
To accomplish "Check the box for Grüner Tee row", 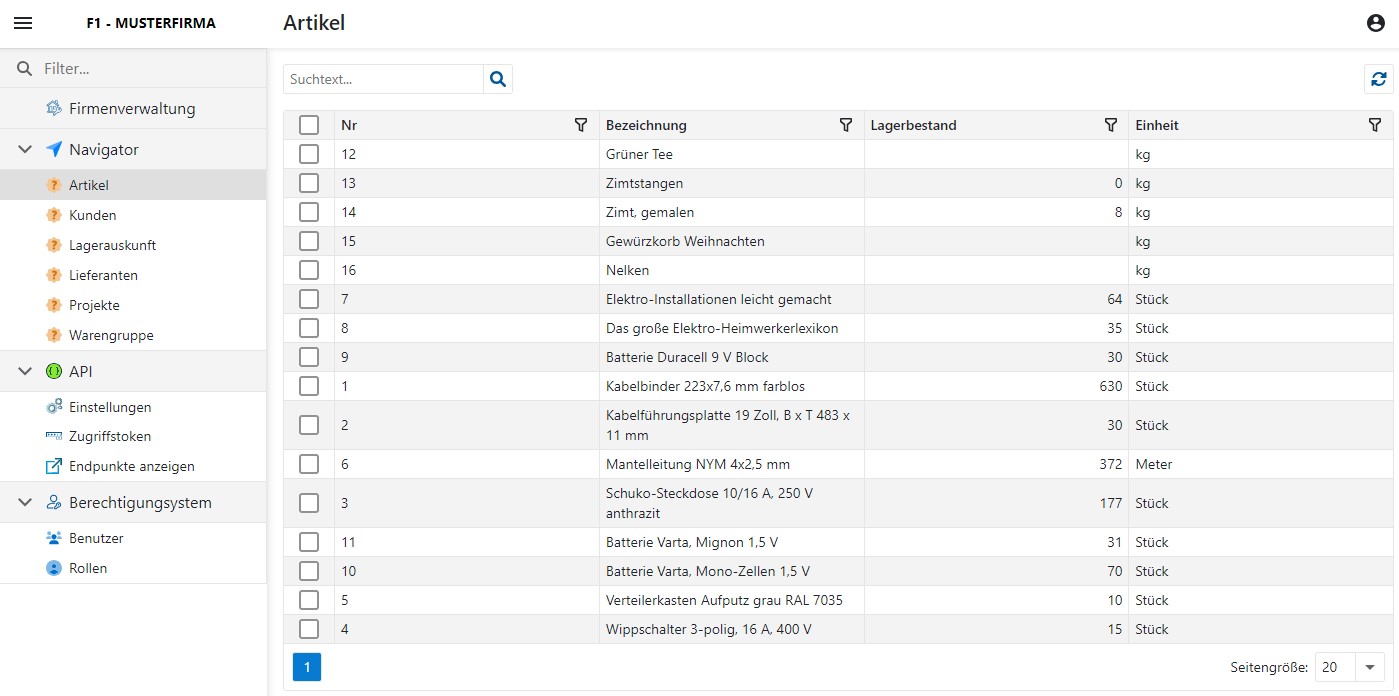I will (309, 154).
